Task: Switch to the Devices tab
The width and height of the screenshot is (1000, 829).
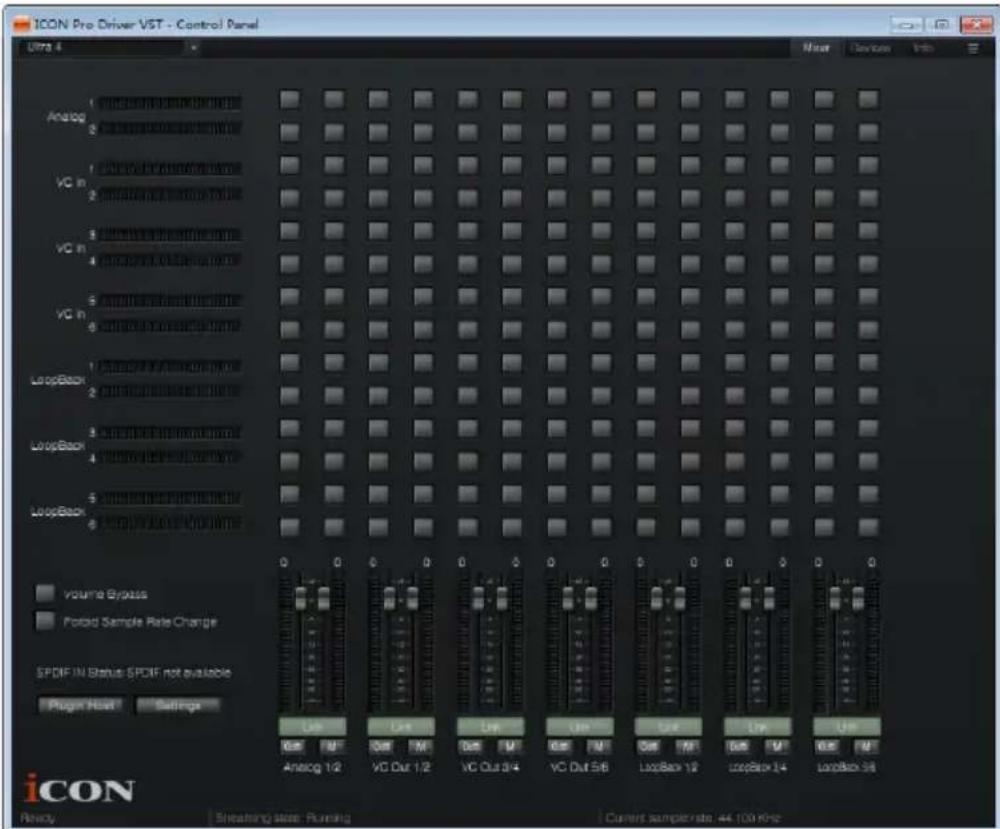Action: point(870,48)
